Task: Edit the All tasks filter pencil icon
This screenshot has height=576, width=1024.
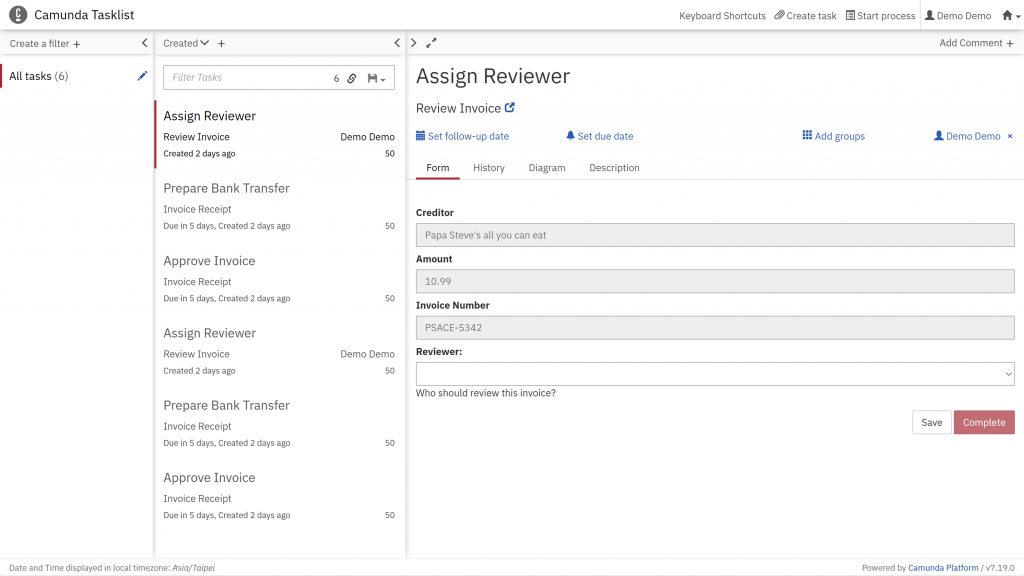Action: 142,76
